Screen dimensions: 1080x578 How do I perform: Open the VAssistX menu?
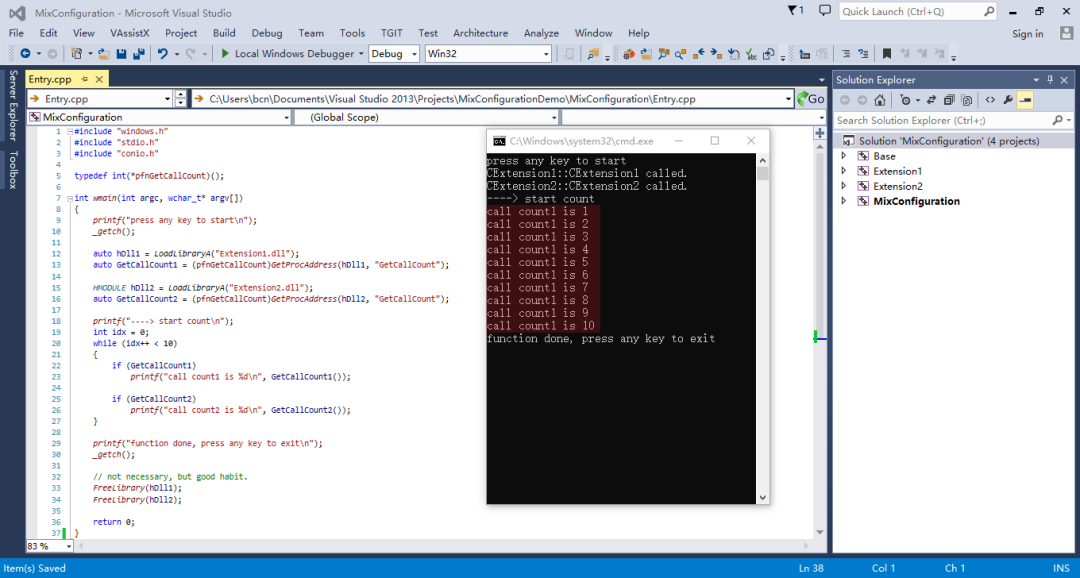pos(129,33)
